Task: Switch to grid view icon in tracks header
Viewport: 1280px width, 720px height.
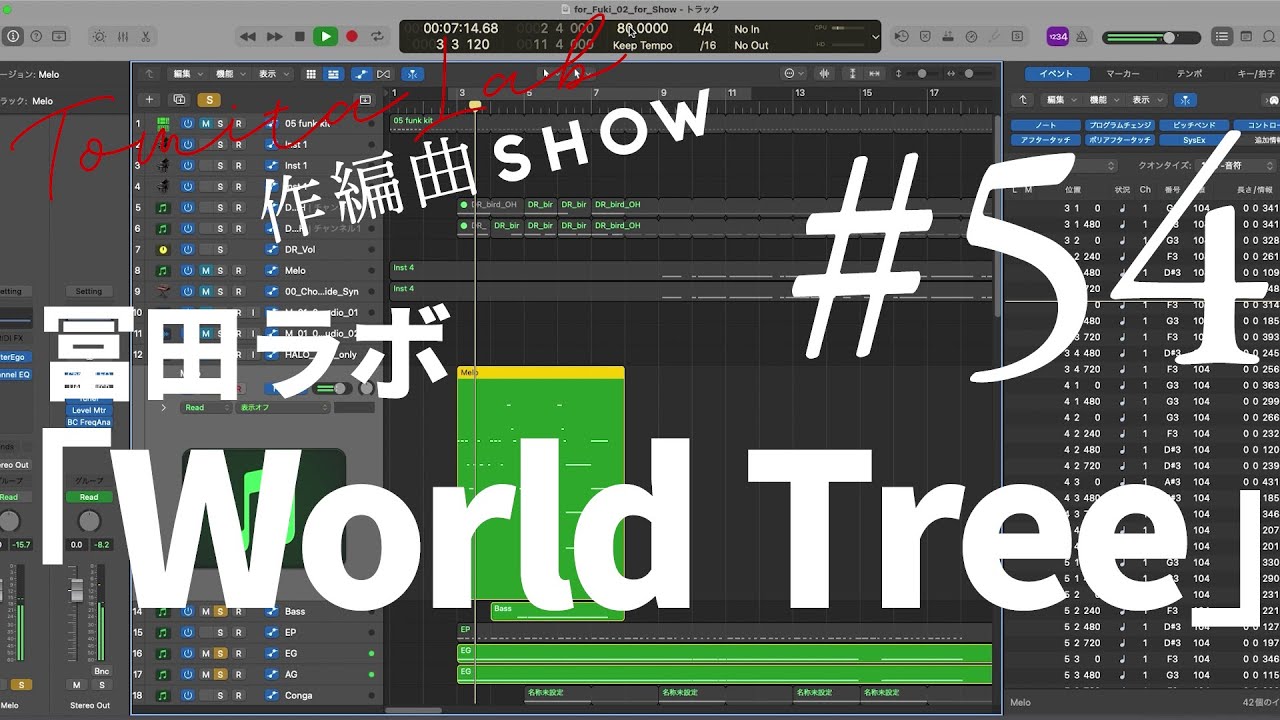Action: (311, 73)
